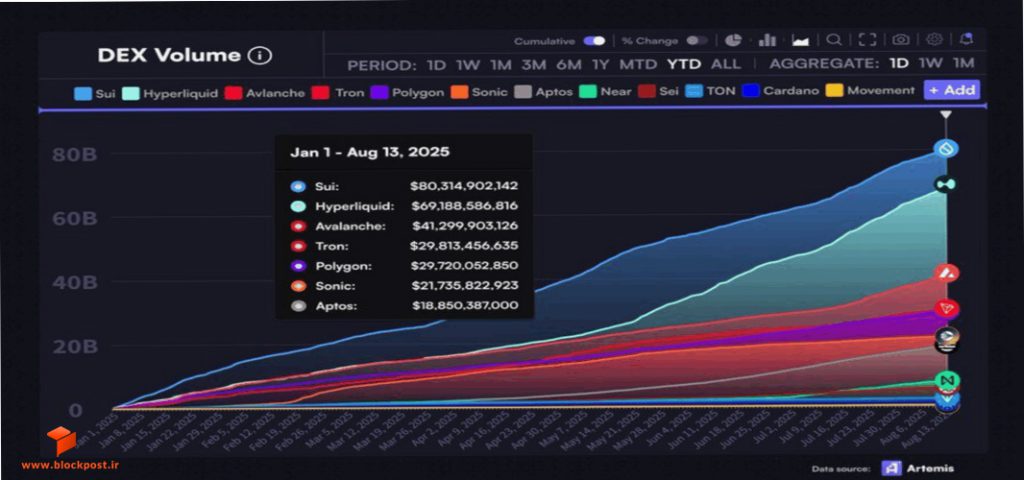Switch to pie chart view

(x=733, y=40)
